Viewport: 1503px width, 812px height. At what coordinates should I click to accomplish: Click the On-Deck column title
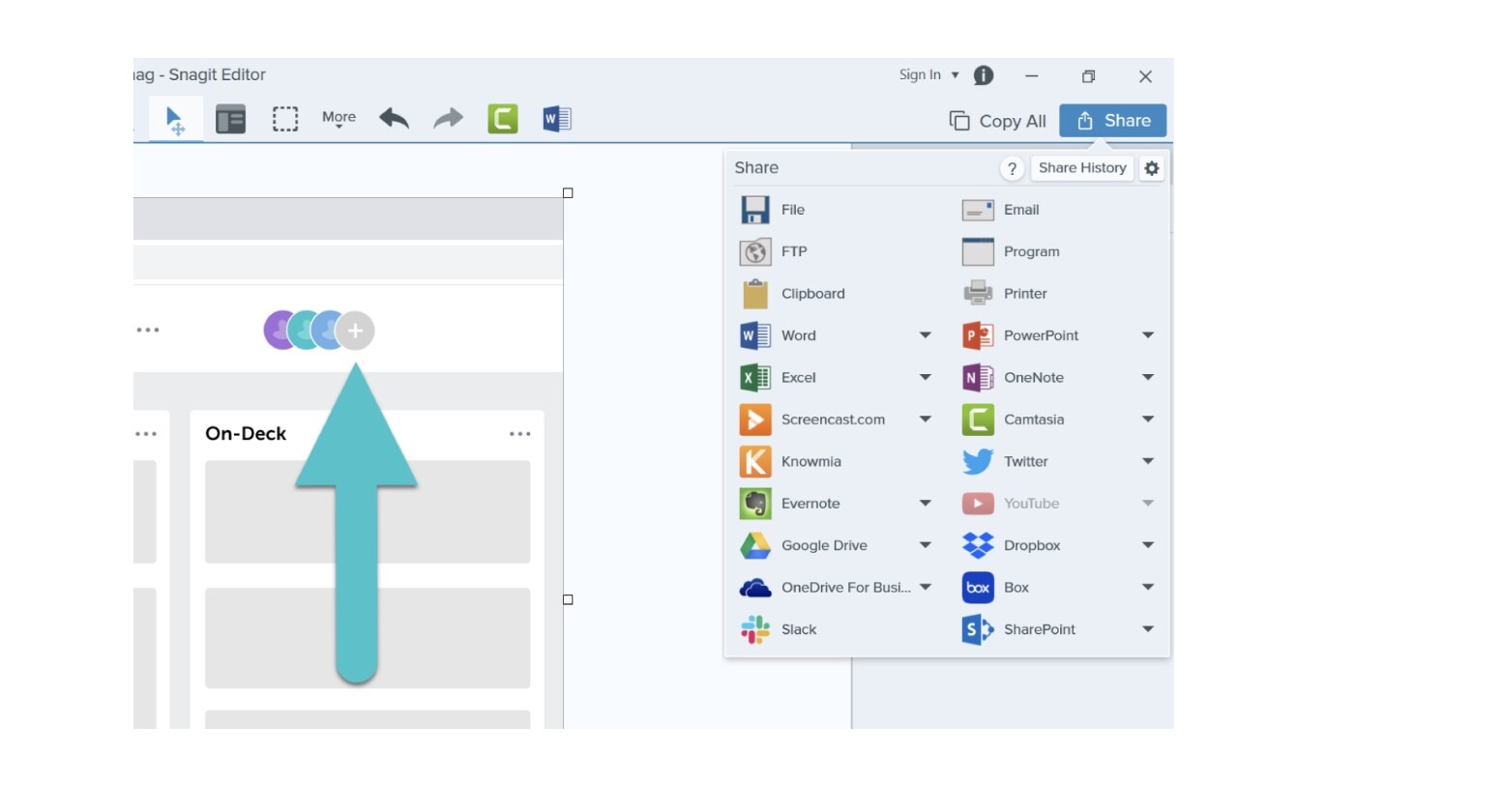[246, 434]
